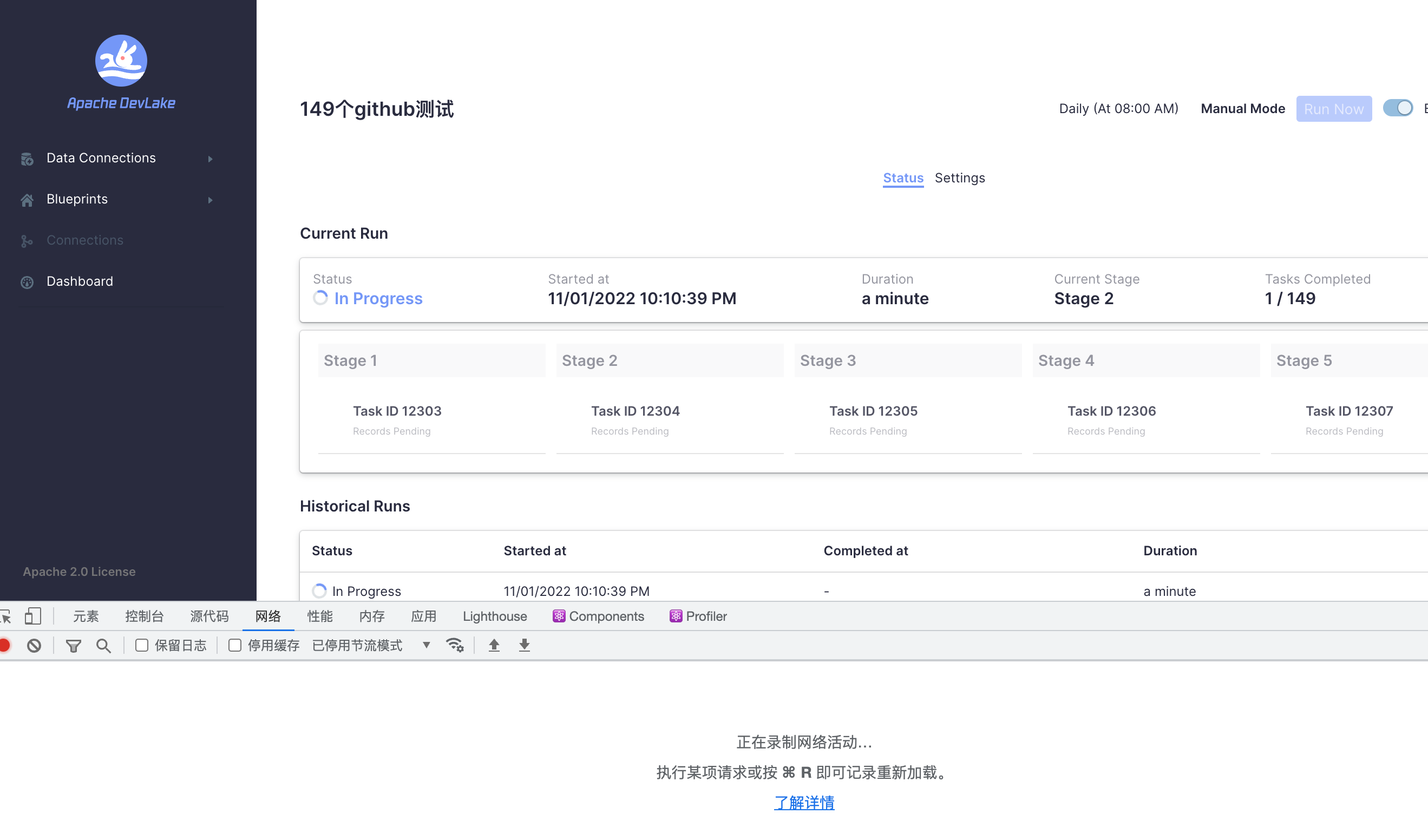
Task: Open the 了解详情 link
Action: tap(803, 803)
